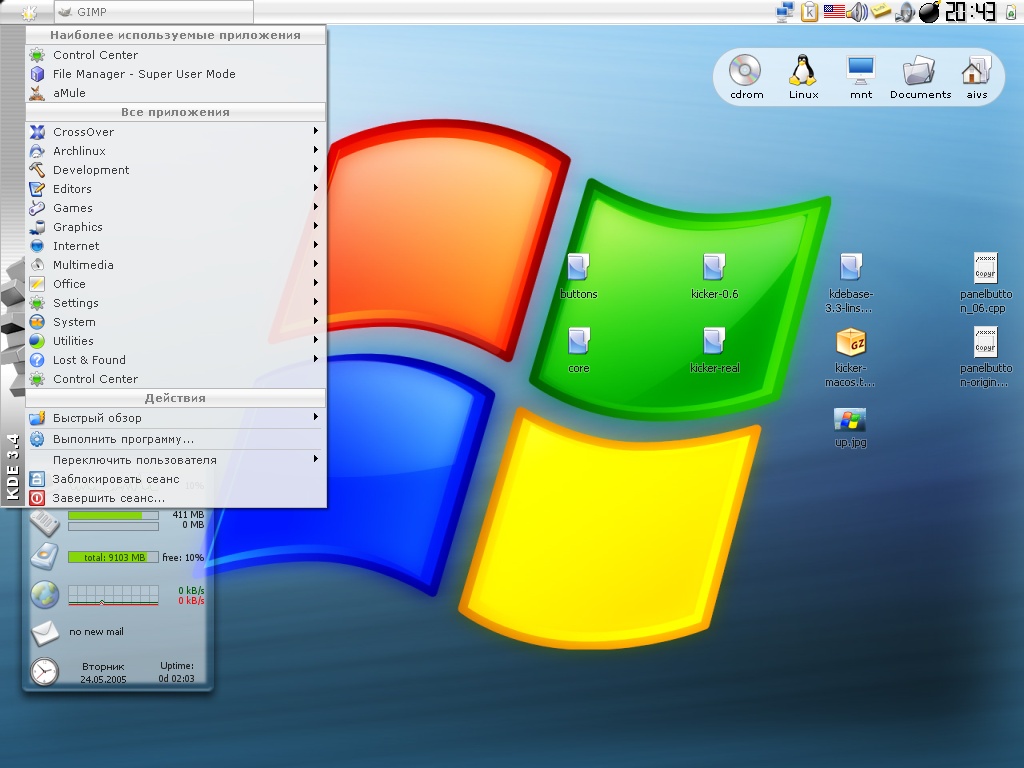Start aMule from the K menu
This screenshot has width=1024, height=768.
point(176,93)
